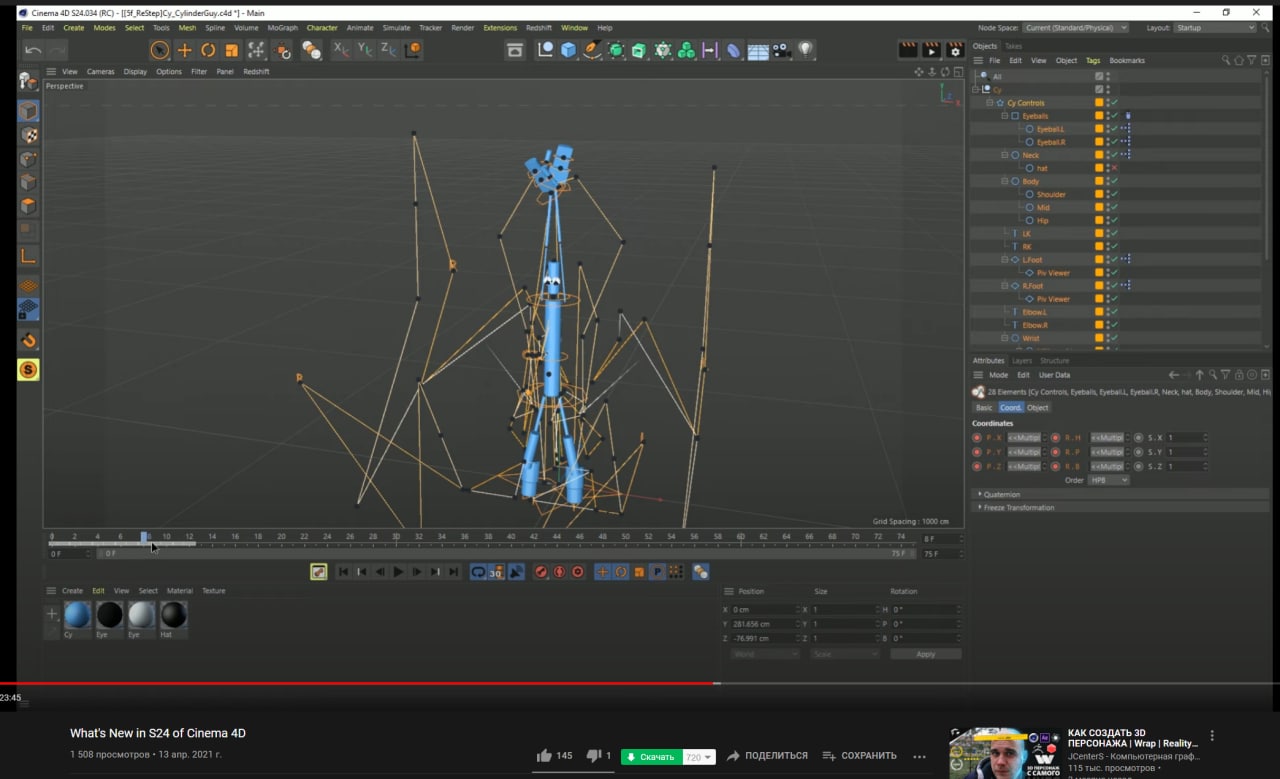Collapse the Cy Controls tree node

point(990,103)
